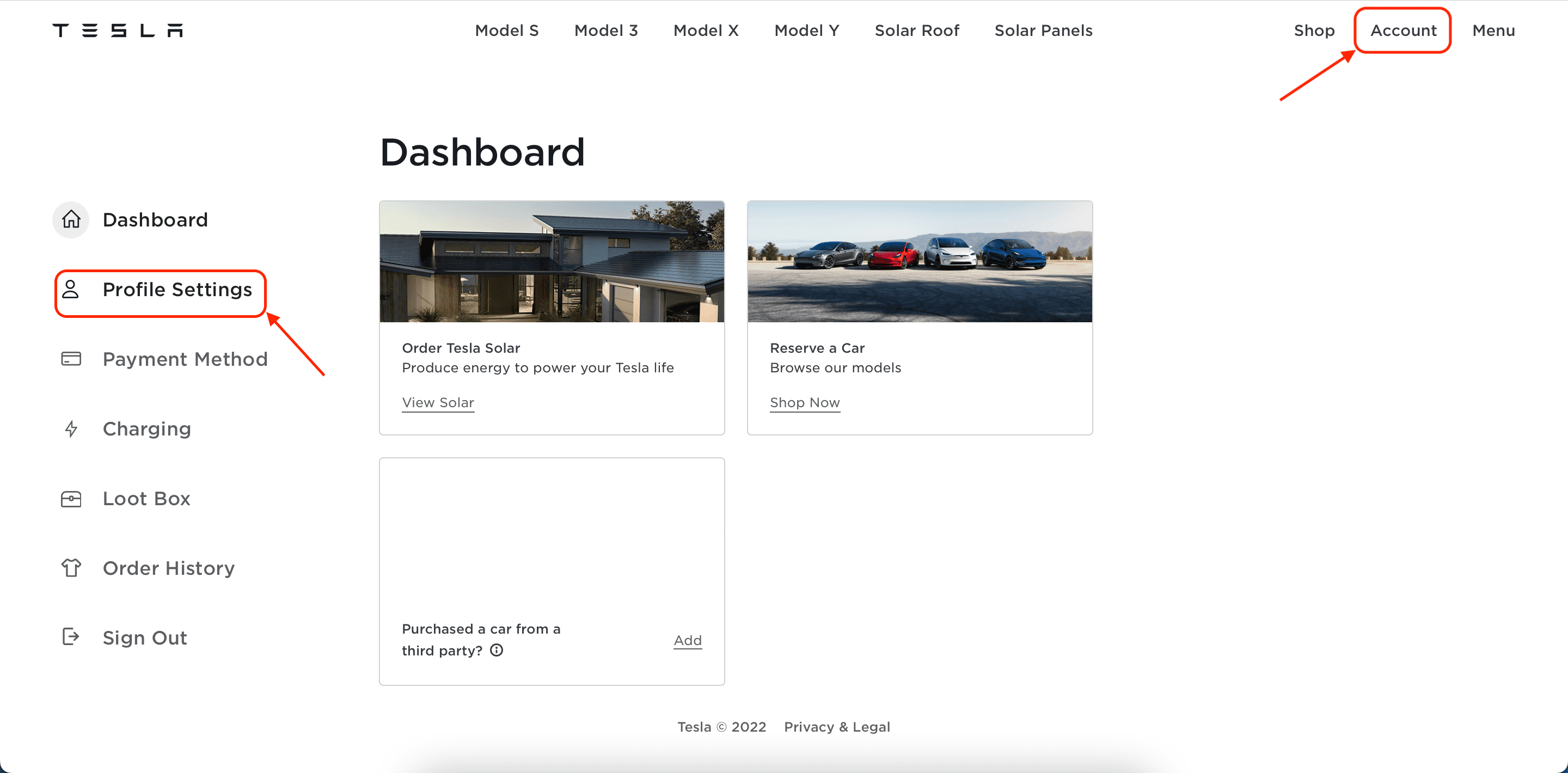Viewport: 1568px width, 773px height.
Task: Open the Menu in header
Action: pyautogui.click(x=1493, y=30)
